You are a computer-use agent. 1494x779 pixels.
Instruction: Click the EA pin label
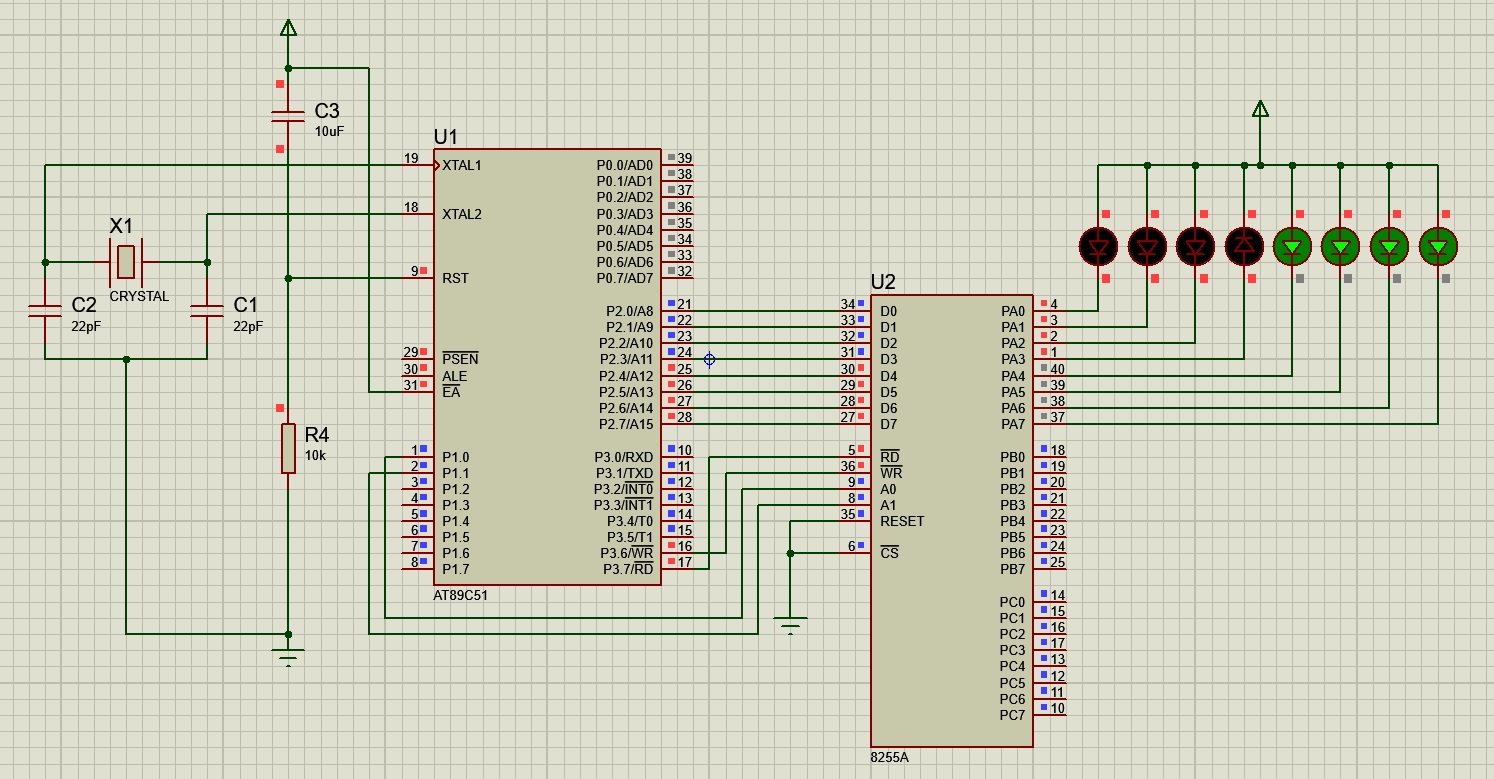coord(451,392)
